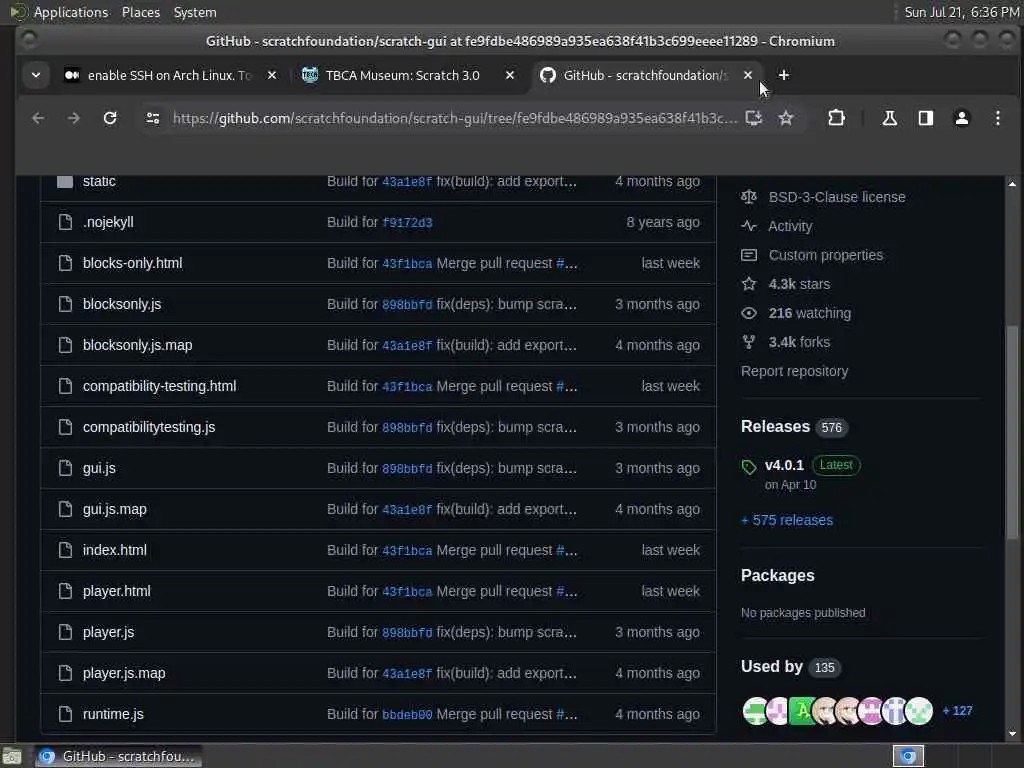This screenshot has height=768, width=1024.
Task: Open blocksonly.js.map file
Action: [137, 345]
